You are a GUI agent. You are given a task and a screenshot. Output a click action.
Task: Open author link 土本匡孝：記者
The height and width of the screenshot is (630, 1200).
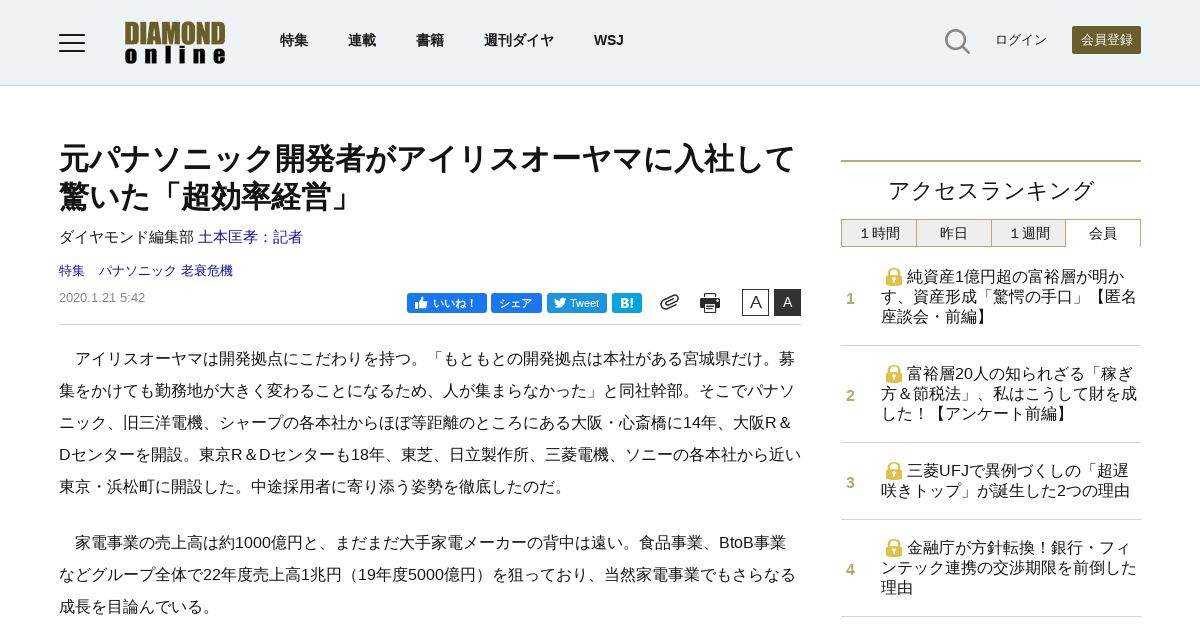(250, 237)
